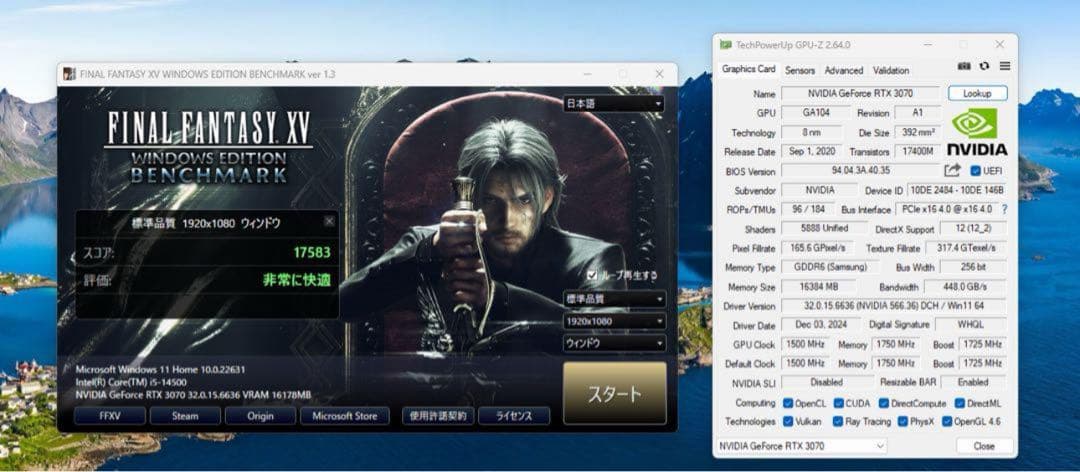Toggle the OpenGL 4.6 checkbox
The height and width of the screenshot is (472, 1080).
point(947,421)
